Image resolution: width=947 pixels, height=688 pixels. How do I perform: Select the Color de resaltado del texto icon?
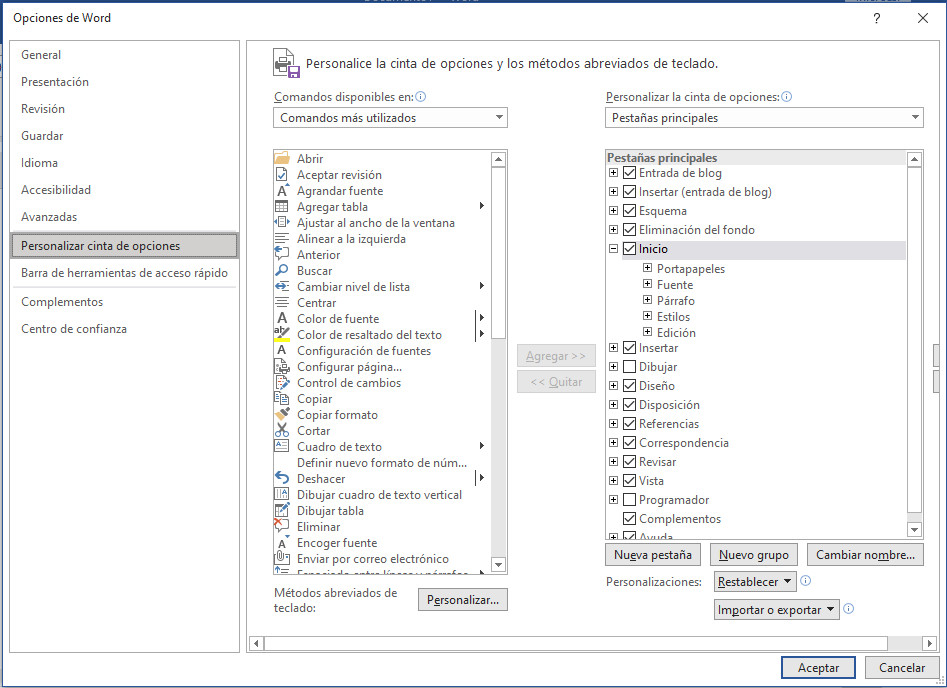pyautogui.click(x=282, y=335)
